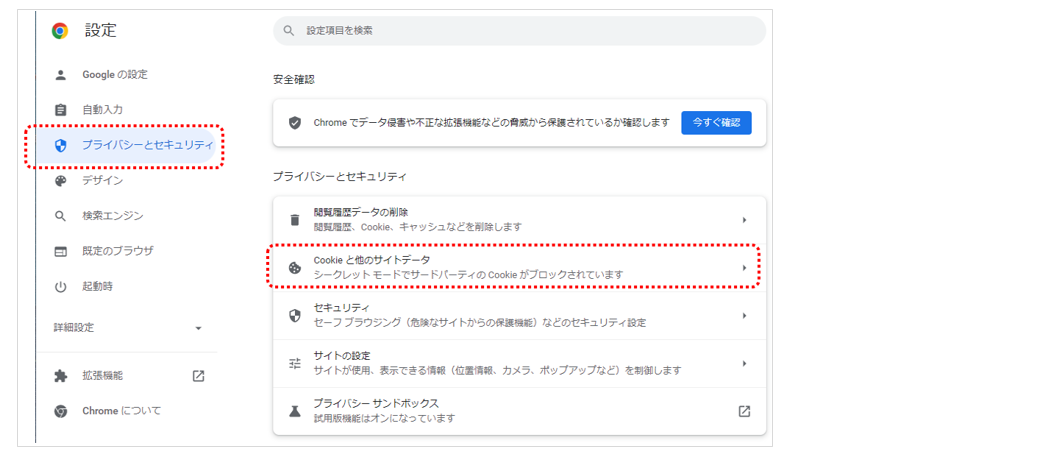
Task: Click the clipboard icon for 自動入力
Action: coord(60,109)
